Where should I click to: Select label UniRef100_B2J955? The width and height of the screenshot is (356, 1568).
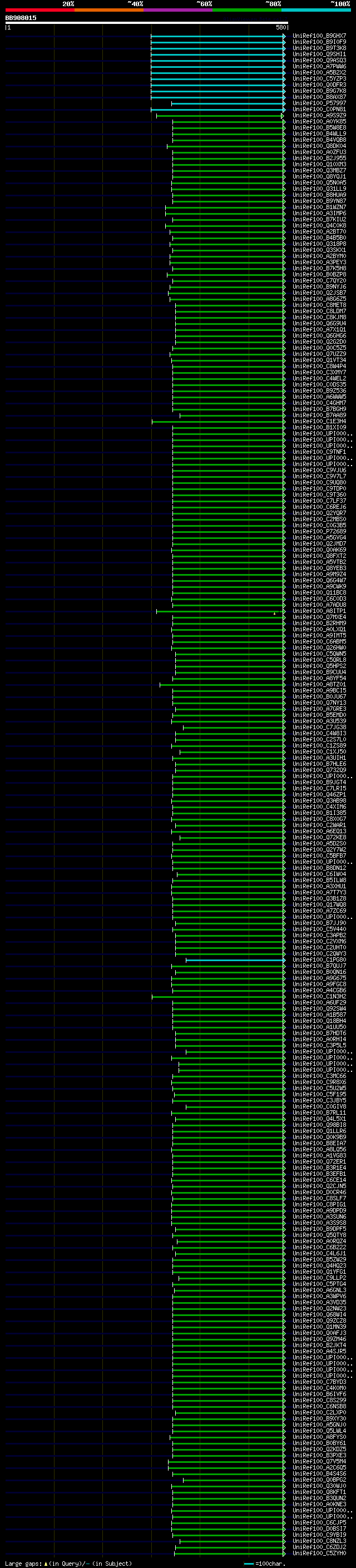tap(319, 159)
